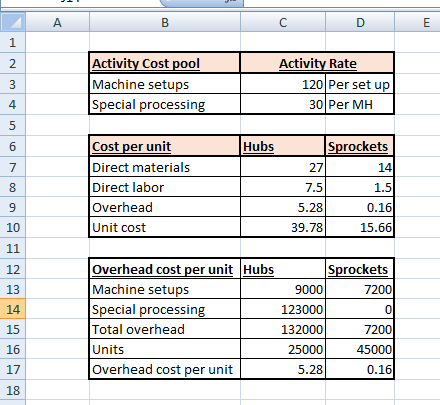The height and width of the screenshot is (405, 440).
Task: Click Hubs overhead per unit 5.28 in row 17
Action: (283, 369)
